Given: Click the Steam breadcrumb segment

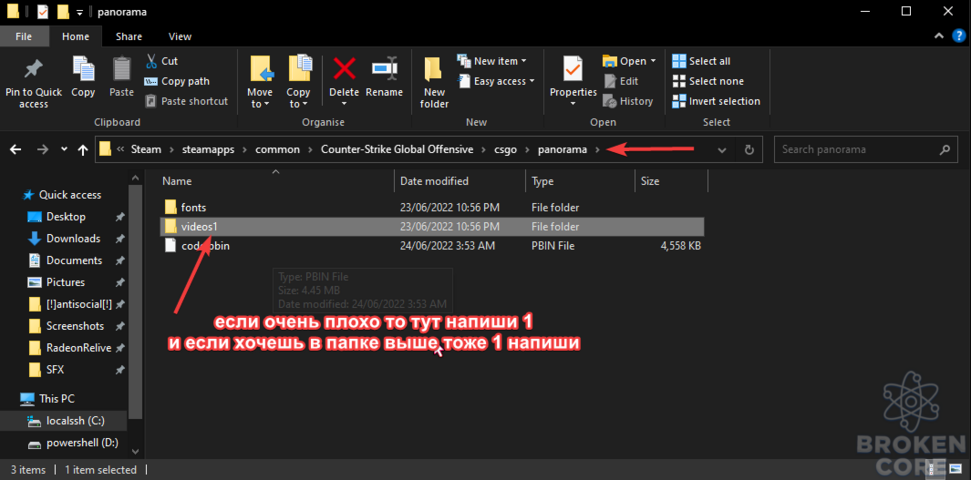Looking at the screenshot, I should (146, 149).
